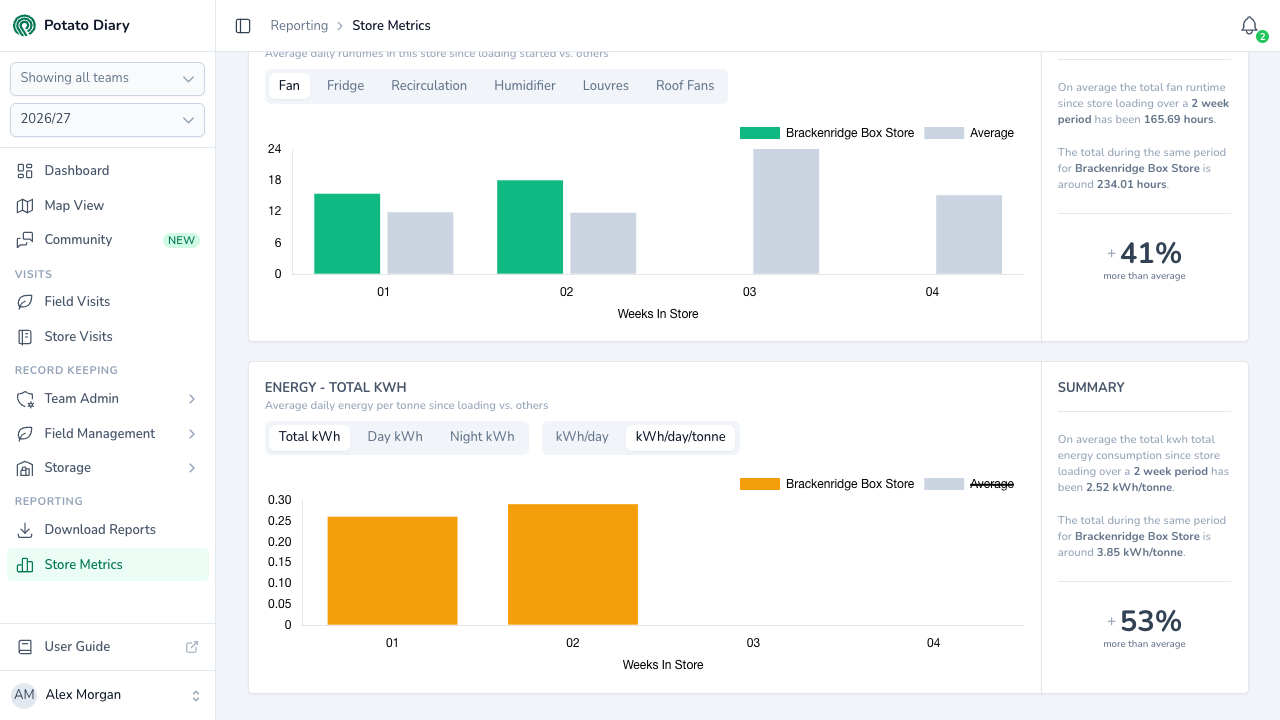1280x720 pixels.
Task: Toggle Average series in fan chart legend
Action: [x=969, y=133]
